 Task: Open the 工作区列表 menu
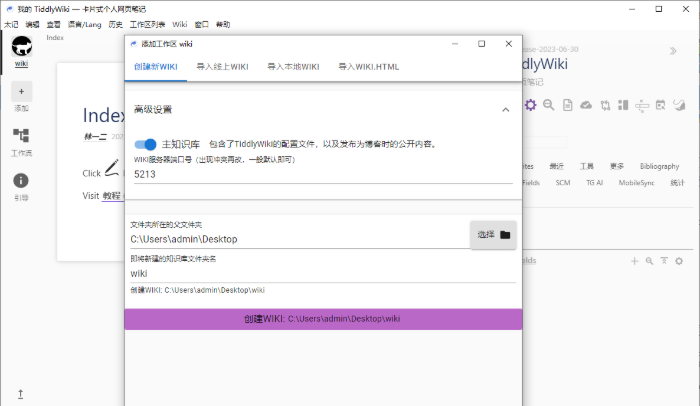(147, 25)
